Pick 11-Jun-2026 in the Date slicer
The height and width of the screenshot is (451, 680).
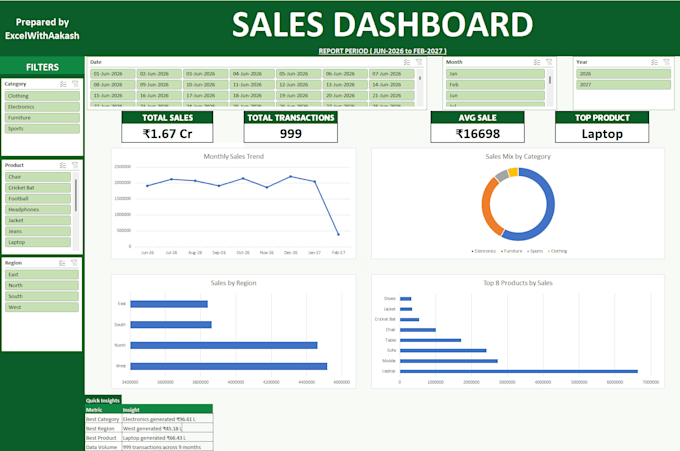click(252, 85)
